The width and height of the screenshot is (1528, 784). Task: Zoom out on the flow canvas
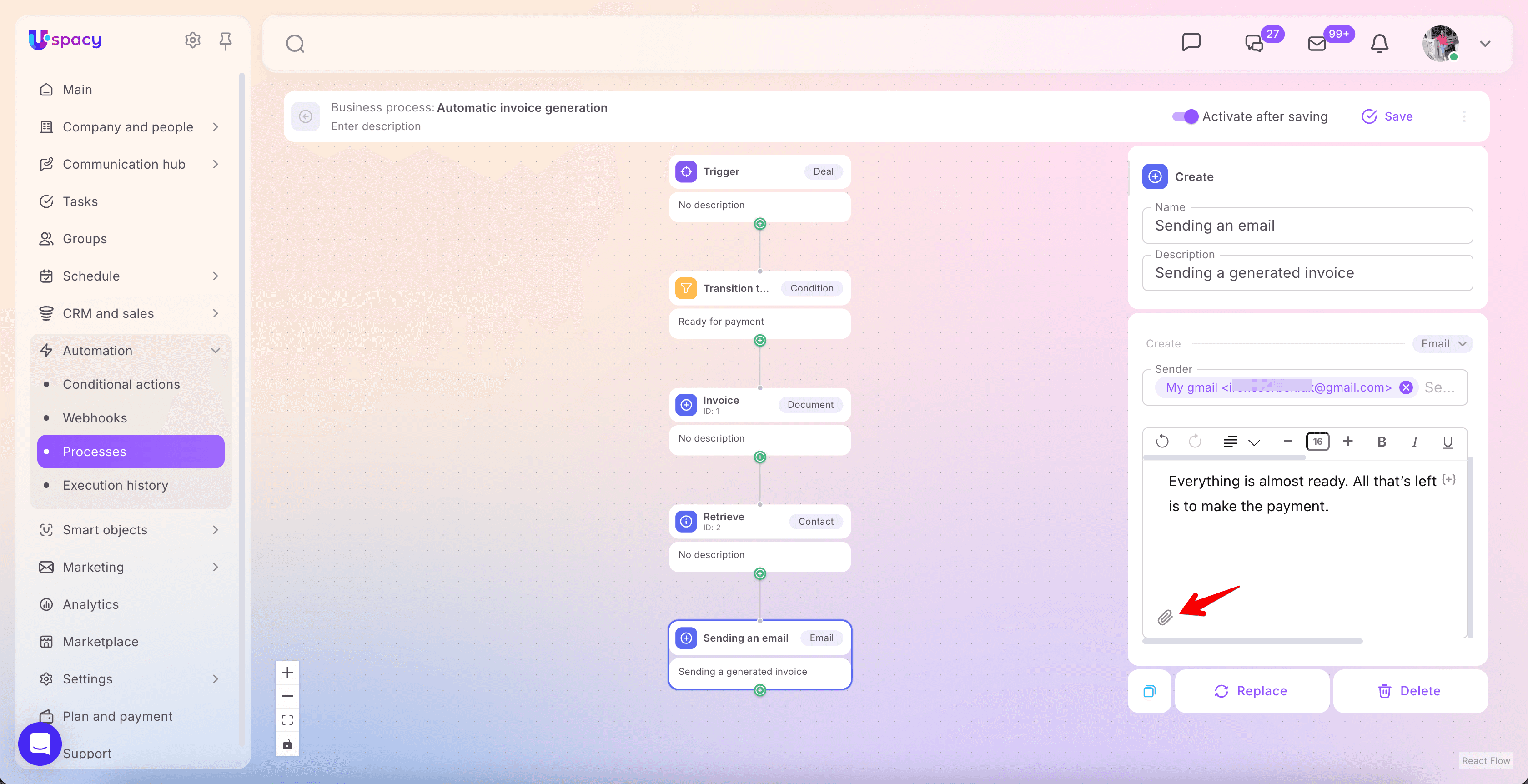(287, 696)
